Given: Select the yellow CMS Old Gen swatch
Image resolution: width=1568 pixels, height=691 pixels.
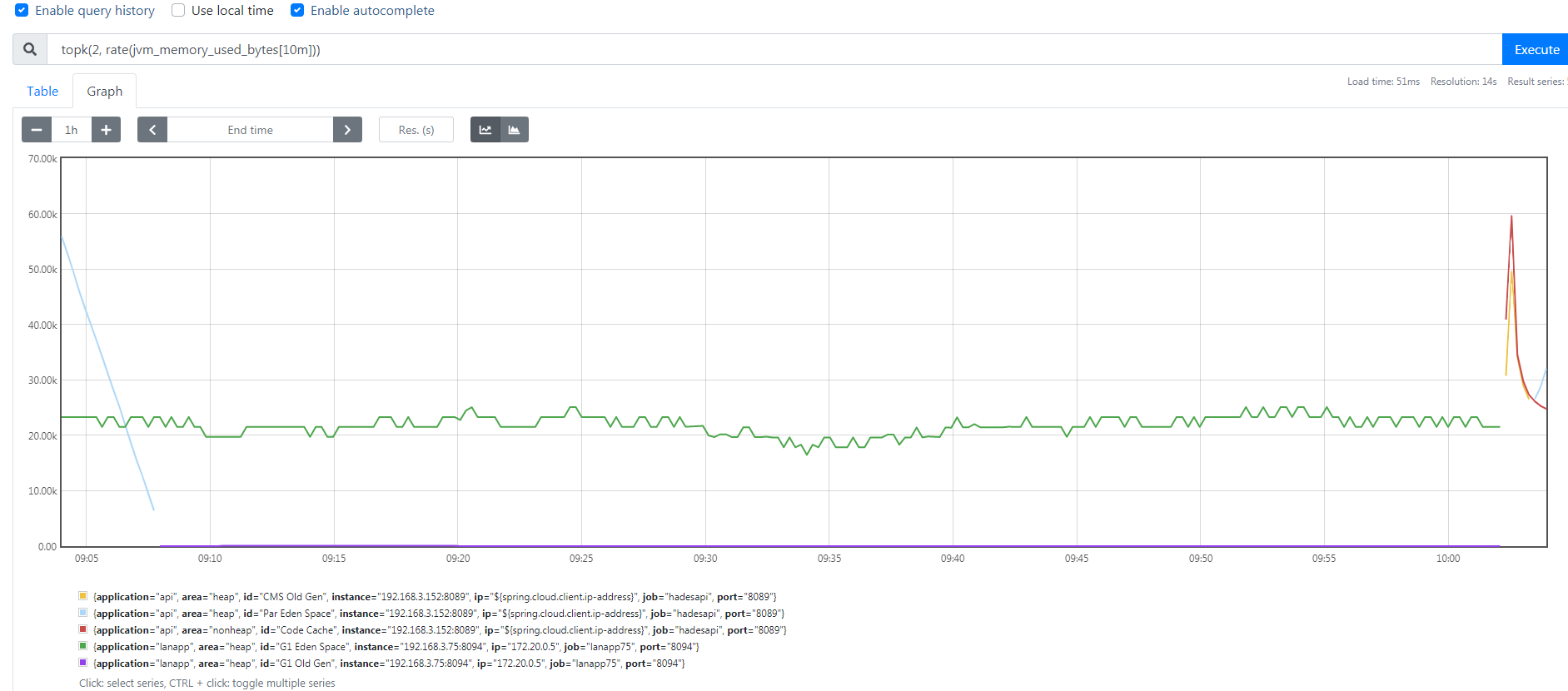Looking at the screenshot, I should tap(83, 596).
